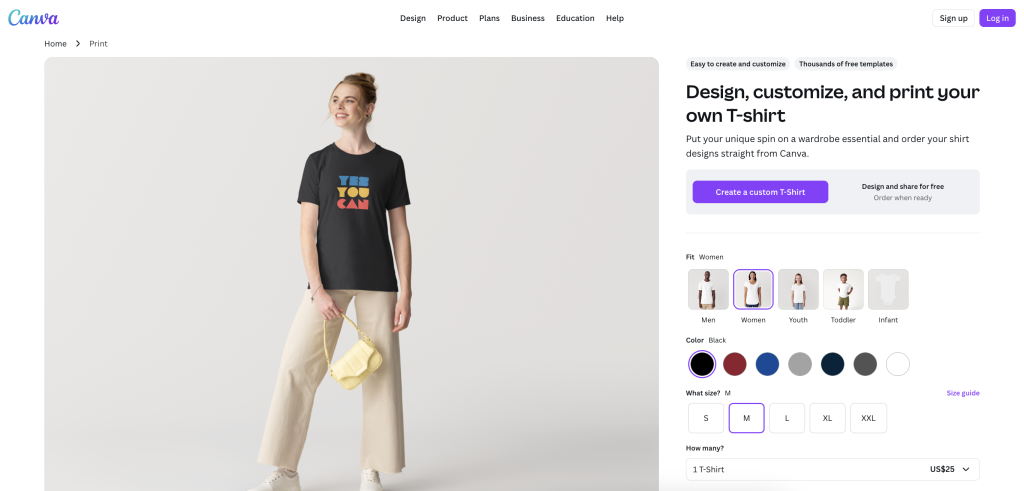Pick size XXL
Screen dimensions: 1024x491
(x=868, y=418)
